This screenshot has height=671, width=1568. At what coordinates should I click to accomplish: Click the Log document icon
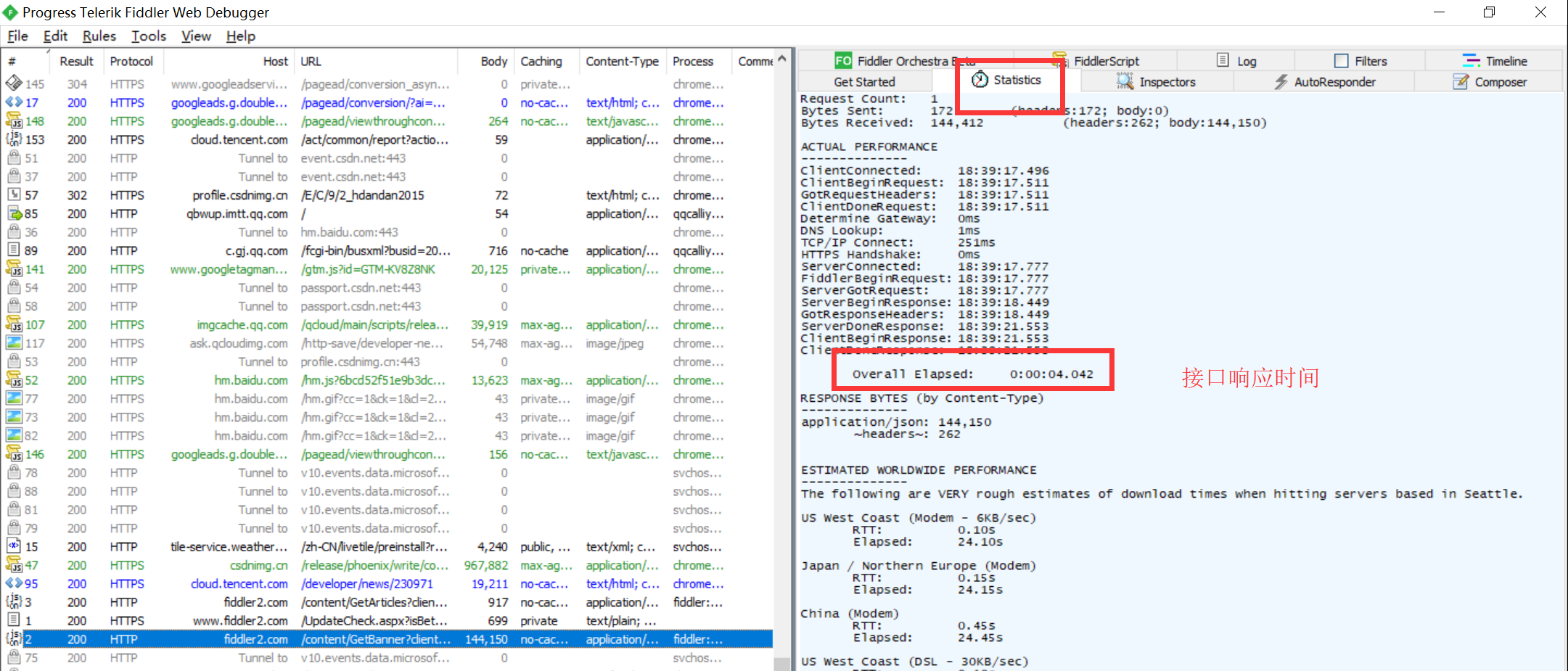[x=1223, y=60]
